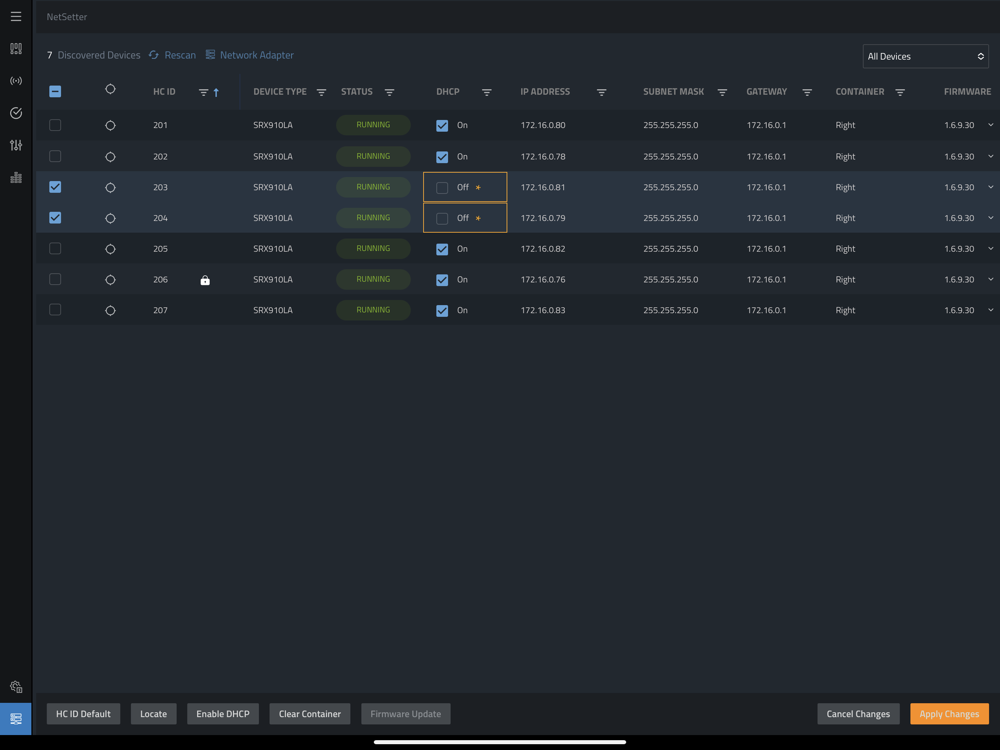The width and height of the screenshot is (1000, 750).
Task: Toggle the select-all devices checkbox
Action: coord(55,91)
